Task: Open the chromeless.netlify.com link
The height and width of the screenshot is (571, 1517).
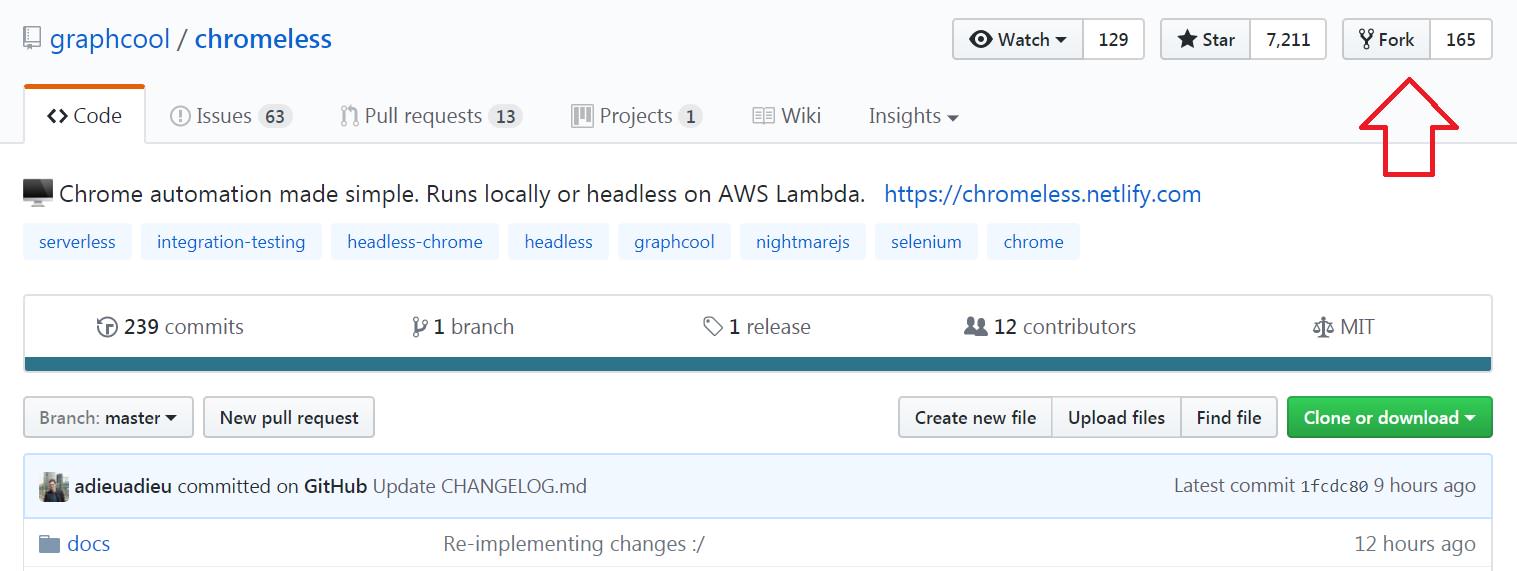Action: 1043,194
